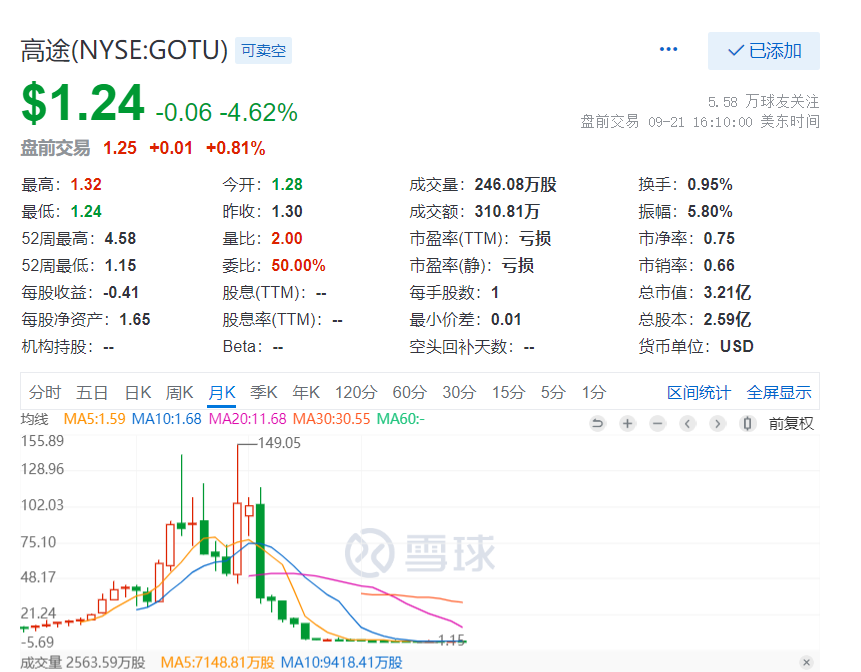Click the MA20:11.68 moving average label
861x672 pixels.
click(248, 419)
